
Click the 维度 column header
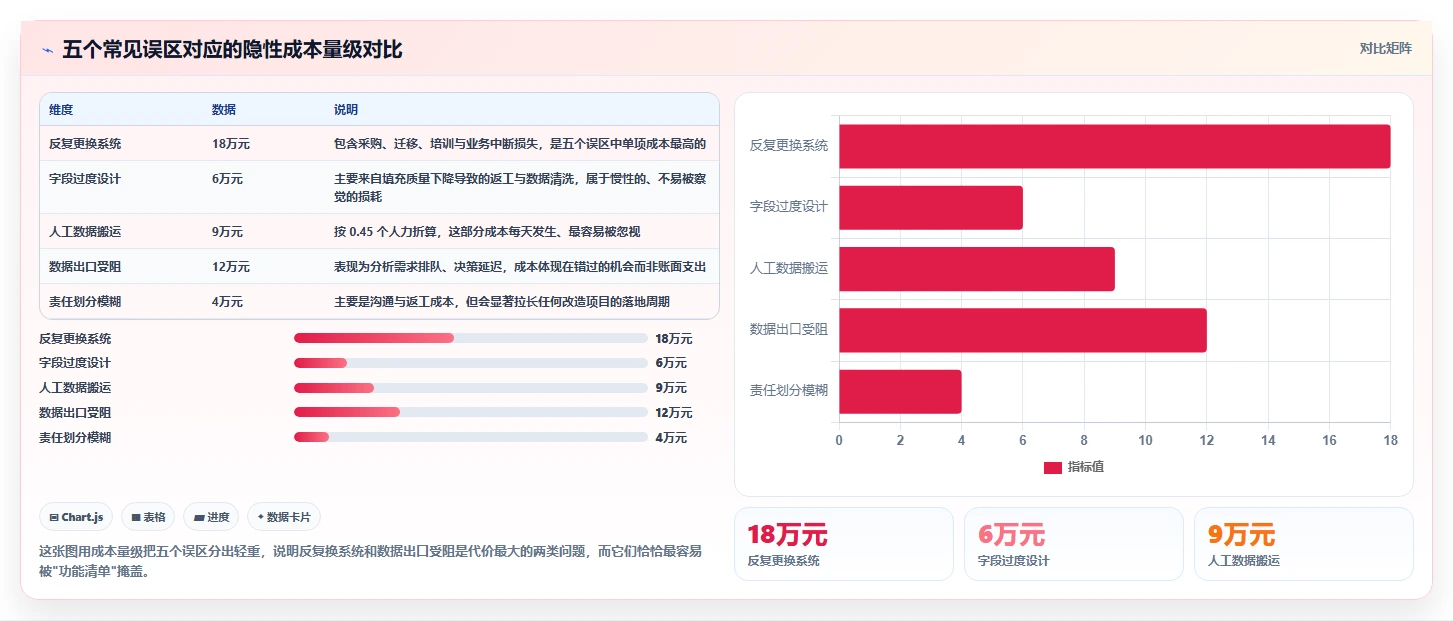[61, 110]
